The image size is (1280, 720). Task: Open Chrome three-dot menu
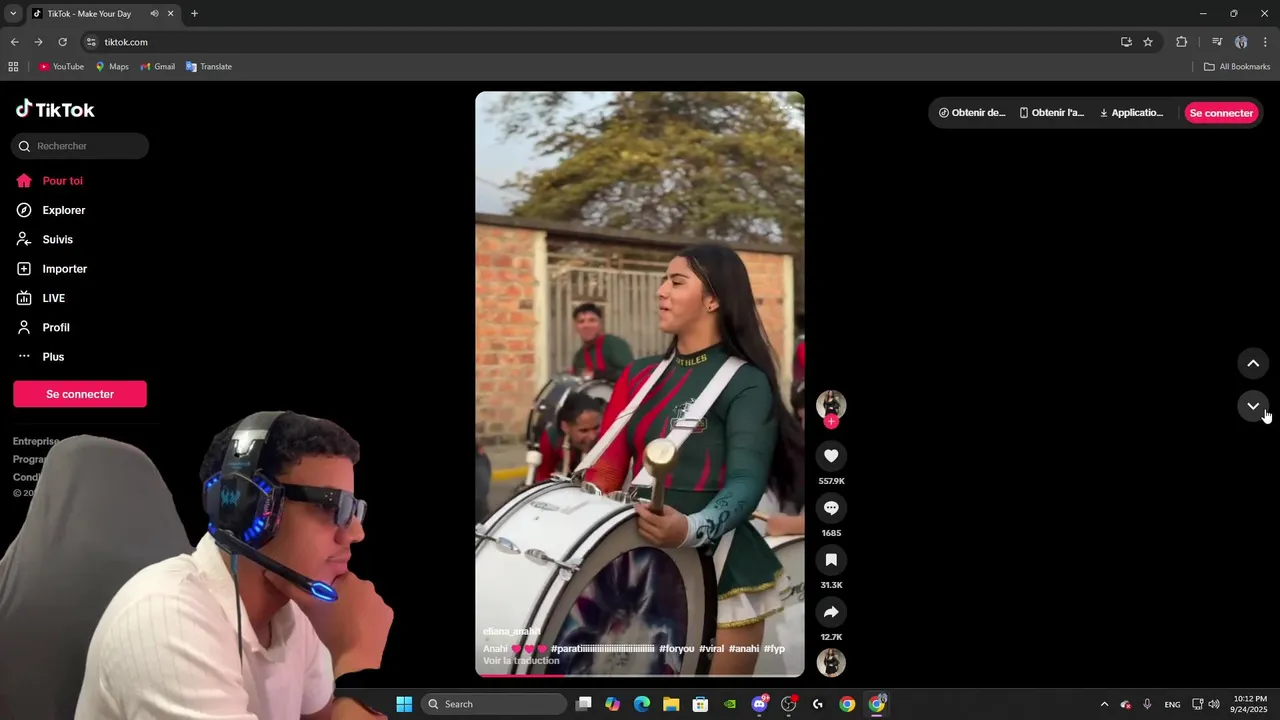(1266, 42)
